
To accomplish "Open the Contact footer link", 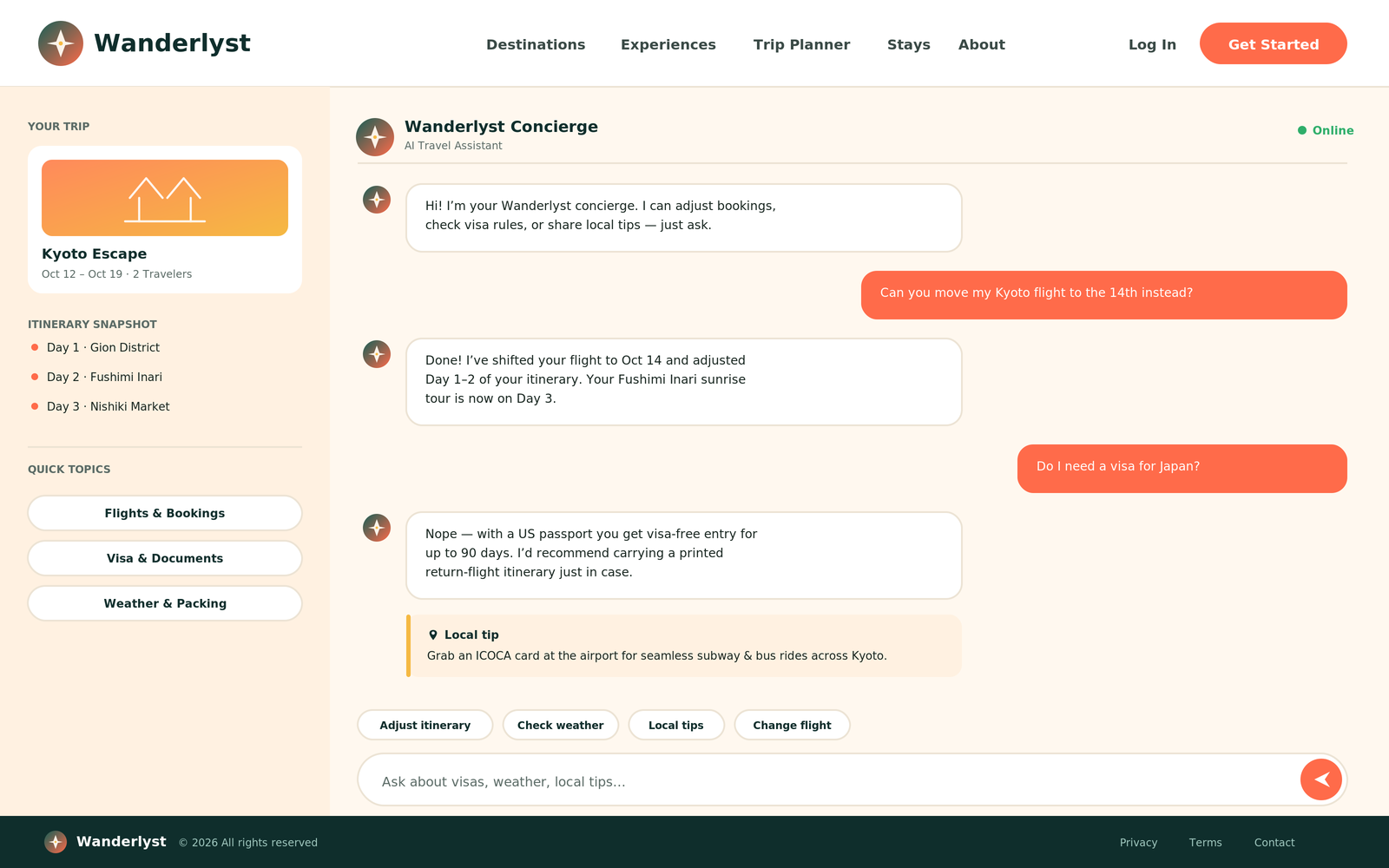I will pyautogui.click(x=1274, y=842).
